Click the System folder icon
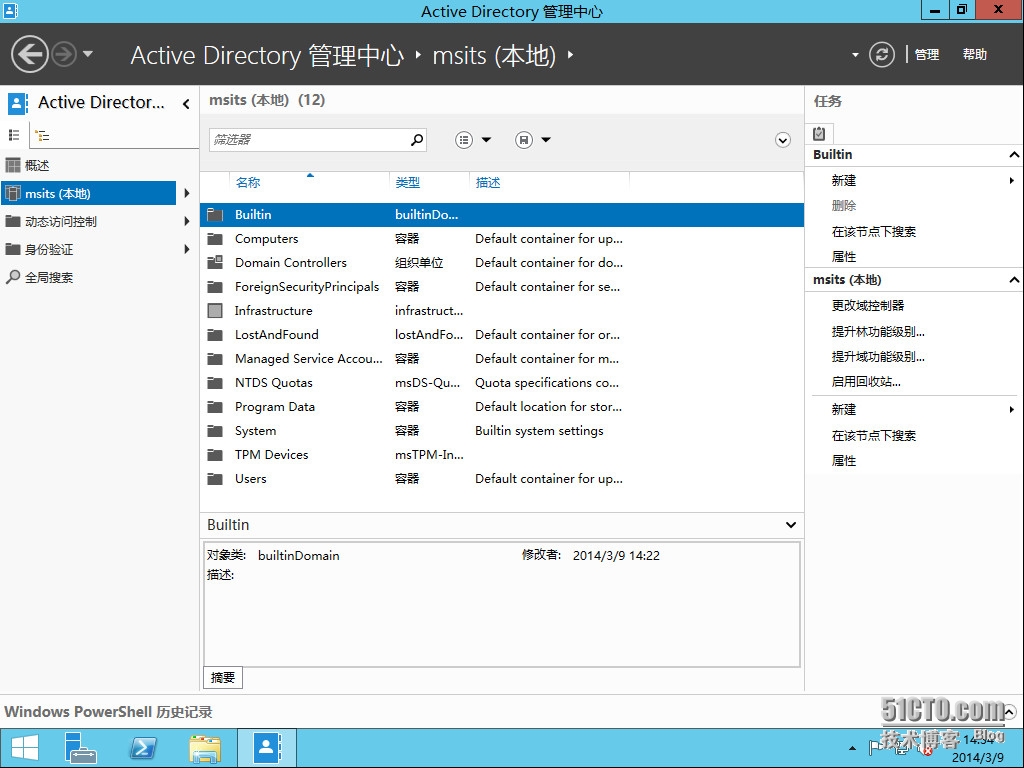 215,431
